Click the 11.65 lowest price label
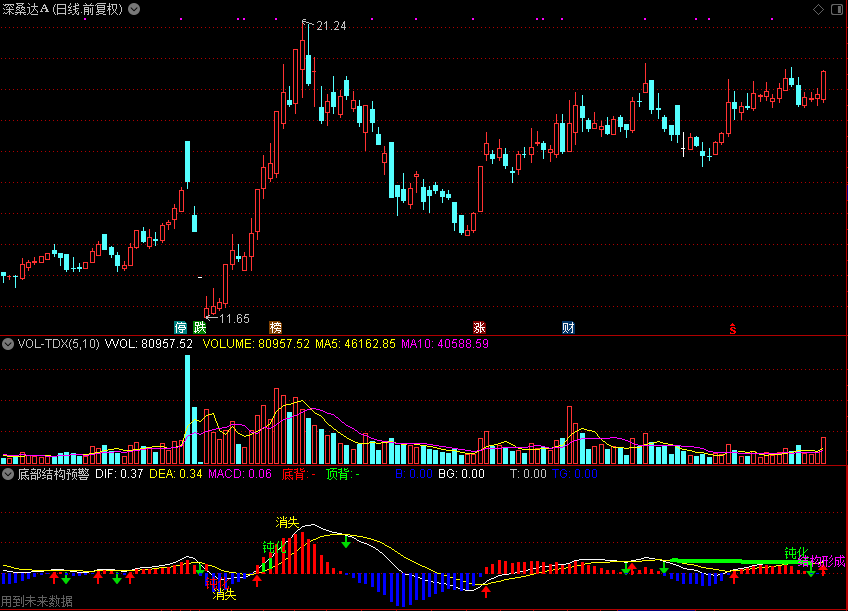The image size is (848, 611). pyautogui.click(x=234, y=318)
